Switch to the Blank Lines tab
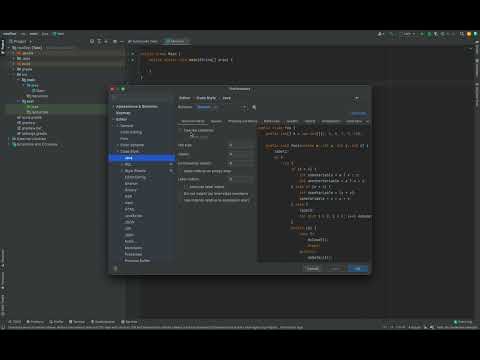The height and width of the screenshot is (360, 480). (x=272, y=121)
